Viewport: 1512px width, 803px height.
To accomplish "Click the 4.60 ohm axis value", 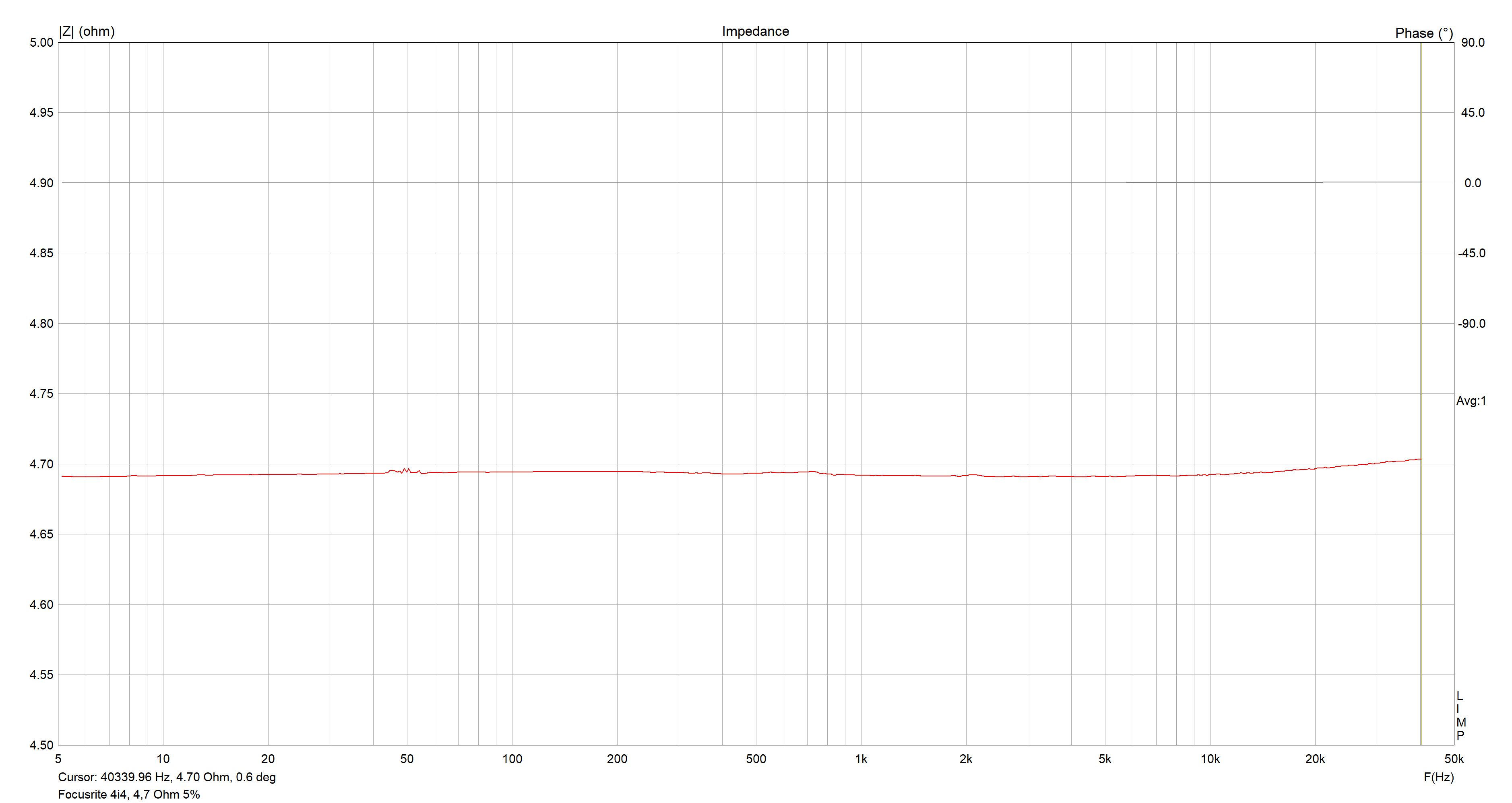I will coord(42,605).
